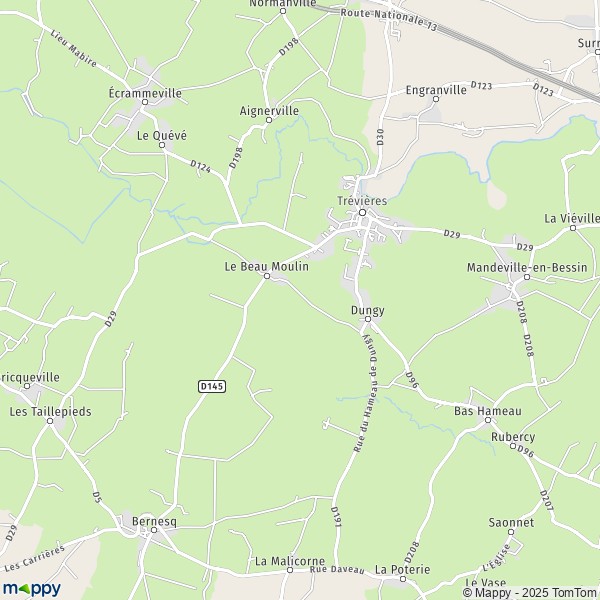Click the La Poterie label
This screenshot has height=600, width=600.
403,569
